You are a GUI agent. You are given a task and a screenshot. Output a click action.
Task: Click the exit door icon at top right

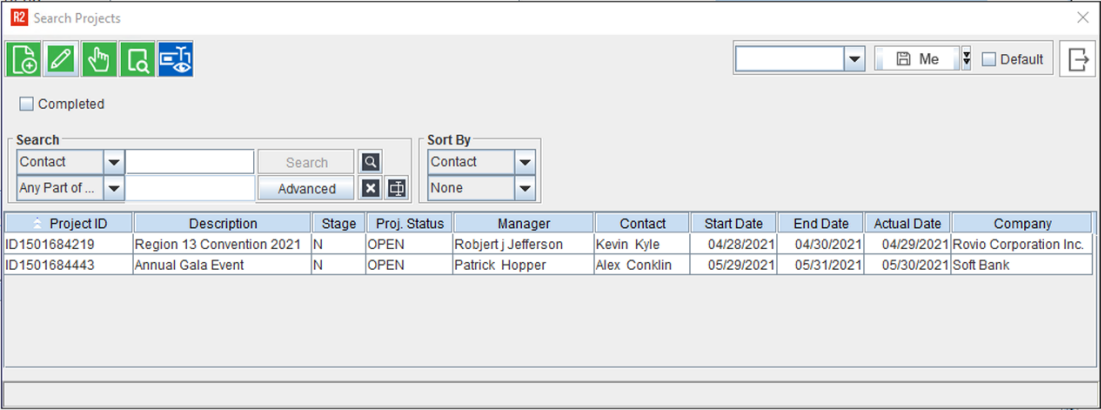(x=1078, y=60)
